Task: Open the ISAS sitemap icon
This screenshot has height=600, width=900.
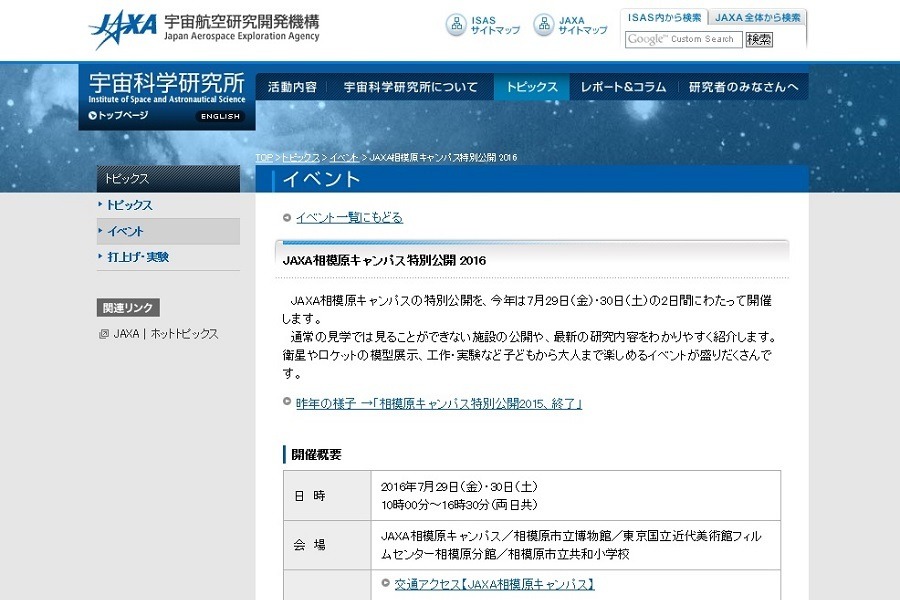Action: tap(456, 25)
